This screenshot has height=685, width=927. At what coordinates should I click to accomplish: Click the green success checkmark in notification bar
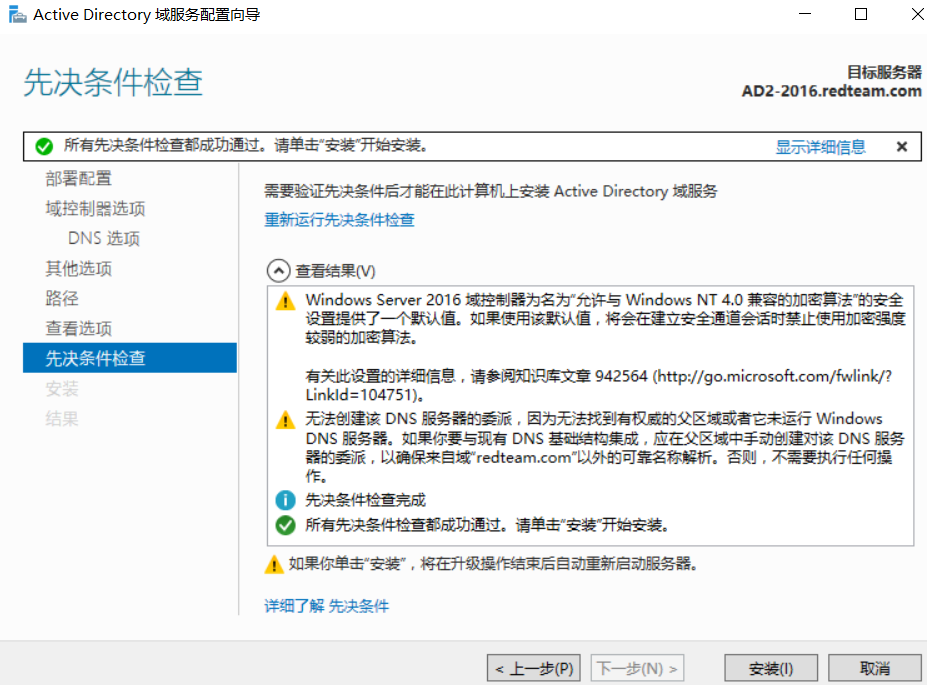point(44,146)
